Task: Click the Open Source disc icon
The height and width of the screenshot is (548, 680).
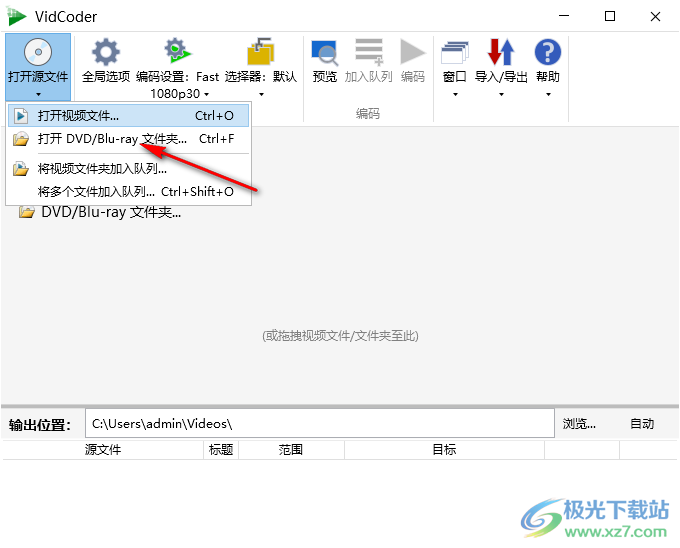Action: (38, 52)
